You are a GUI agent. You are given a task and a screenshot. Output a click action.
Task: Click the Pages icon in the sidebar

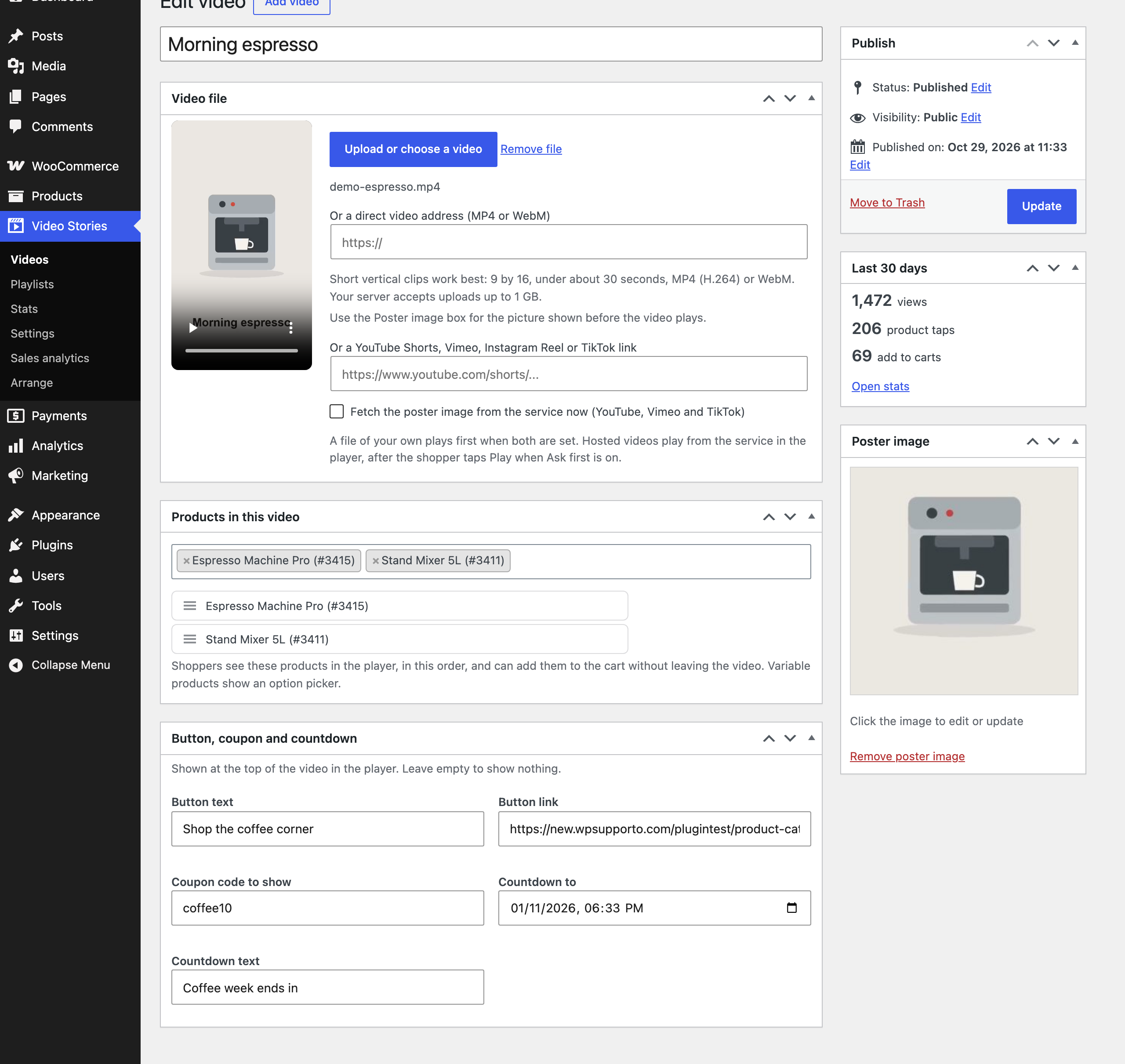pyautogui.click(x=16, y=96)
